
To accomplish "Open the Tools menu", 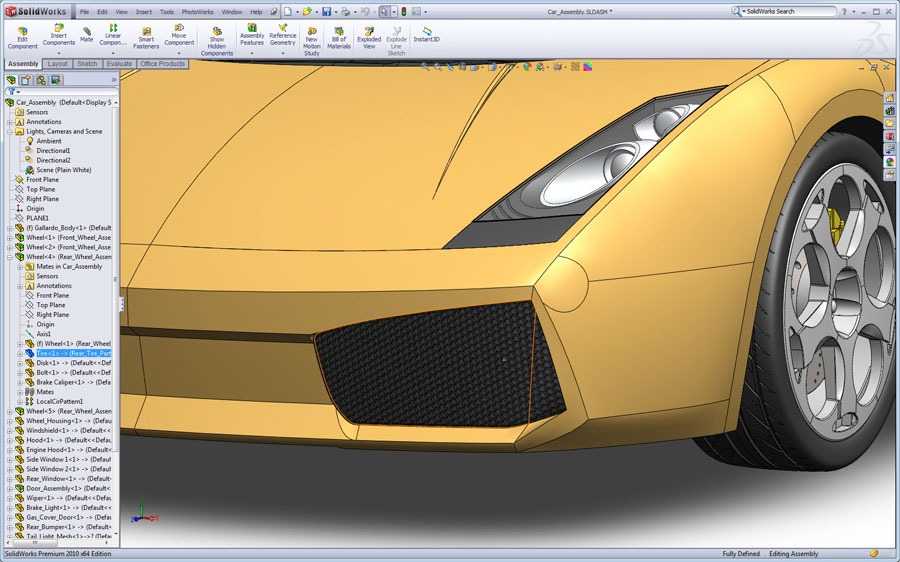I will [166, 12].
